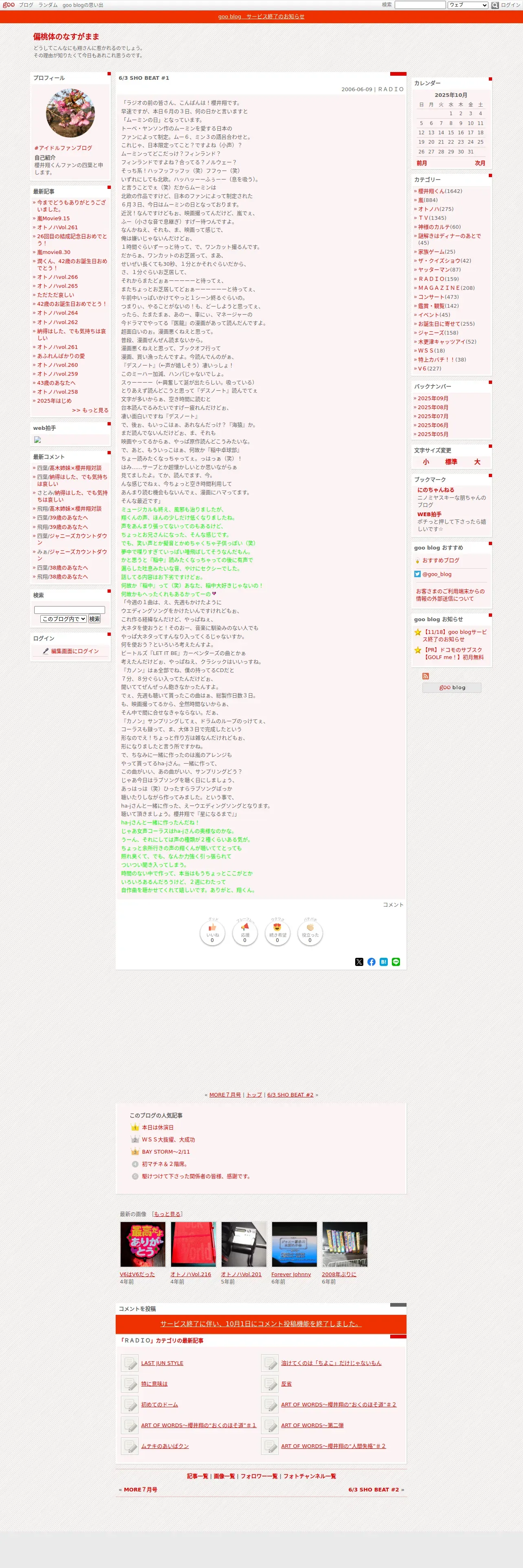The height and width of the screenshot is (1568, 523).
Task: Open フォトチャンネル一覧 in the footer navigation
Action: pyautogui.click(x=309, y=1476)
